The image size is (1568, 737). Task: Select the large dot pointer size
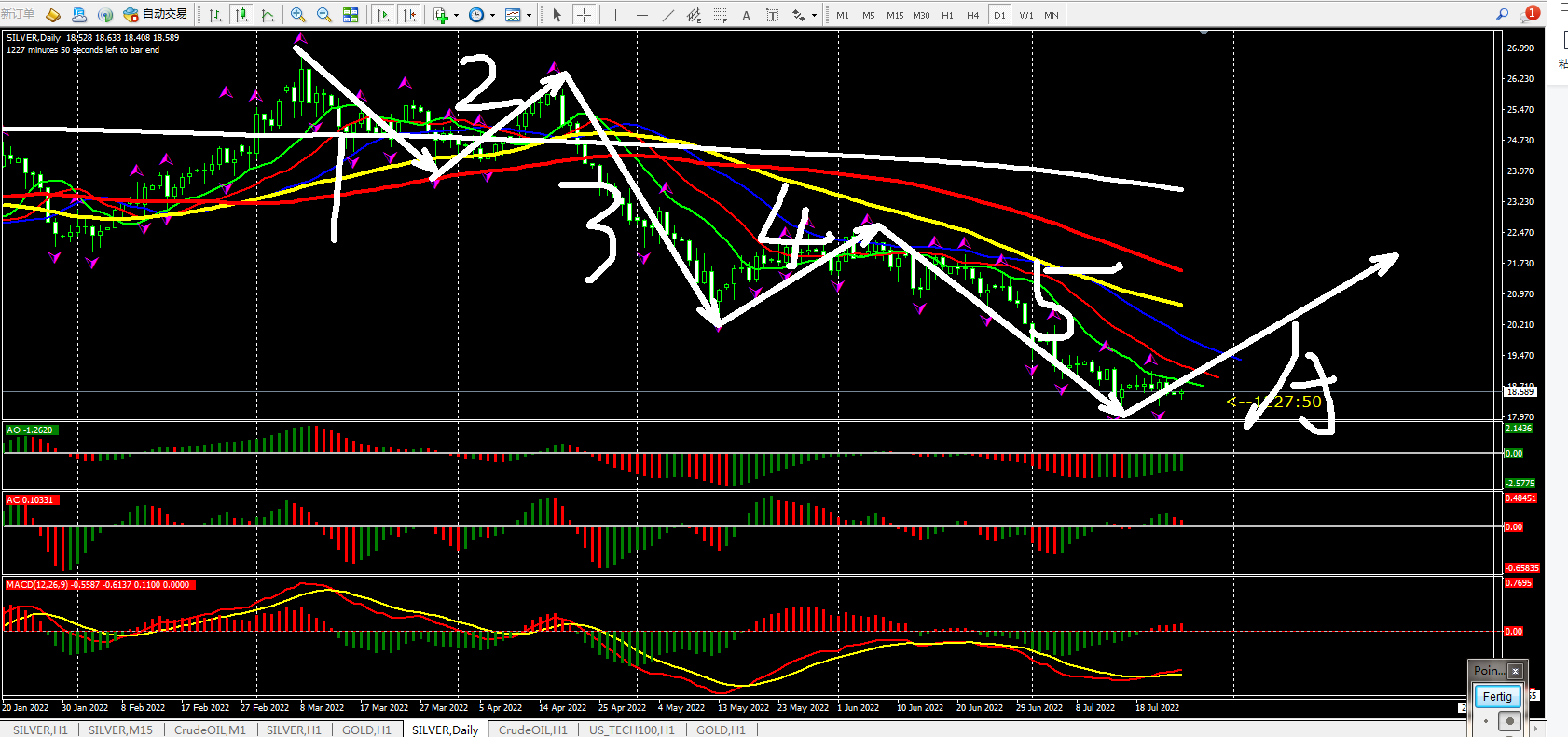pyautogui.click(x=1509, y=721)
